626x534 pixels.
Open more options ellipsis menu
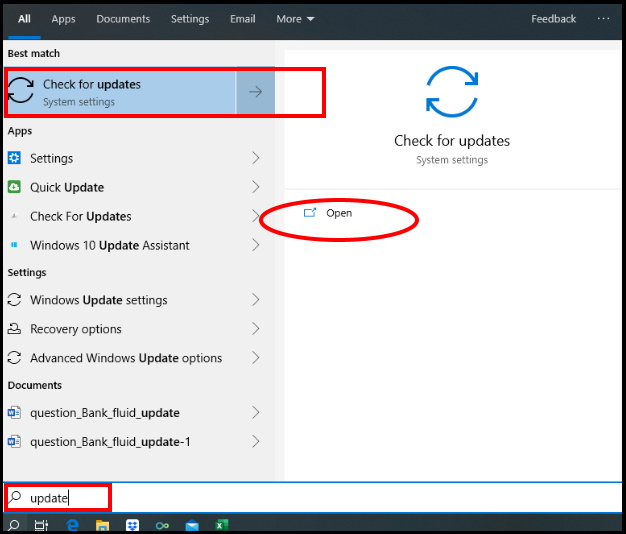603,18
